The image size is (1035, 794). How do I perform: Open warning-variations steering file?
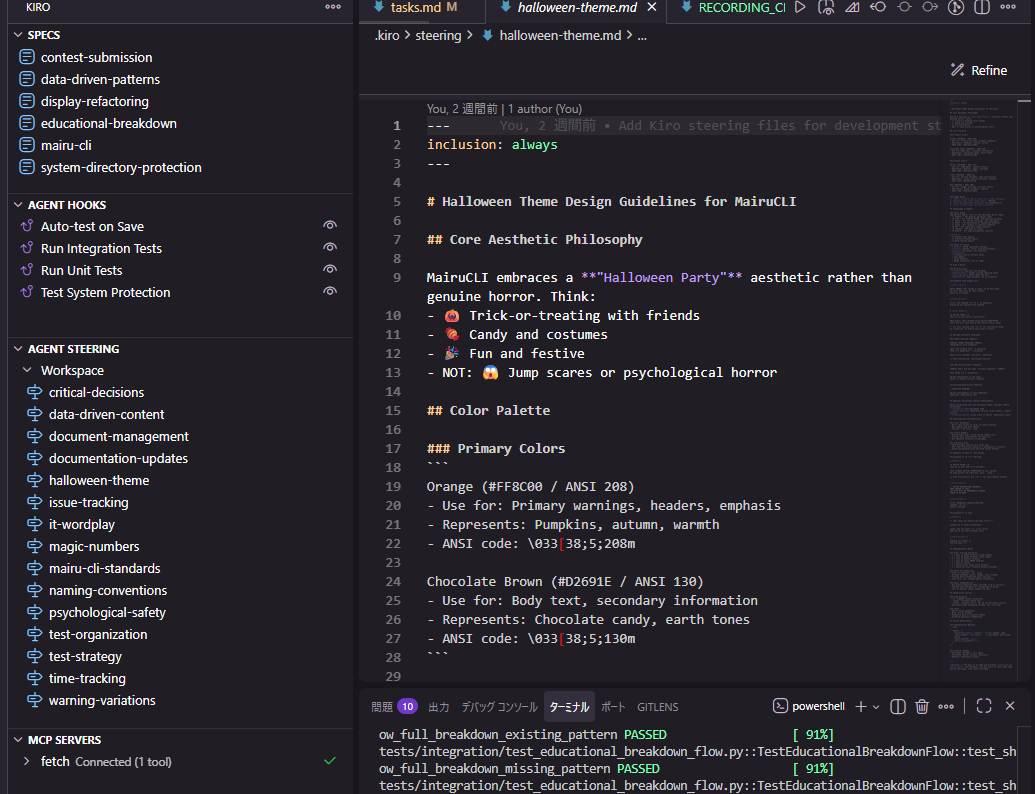point(102,700)
